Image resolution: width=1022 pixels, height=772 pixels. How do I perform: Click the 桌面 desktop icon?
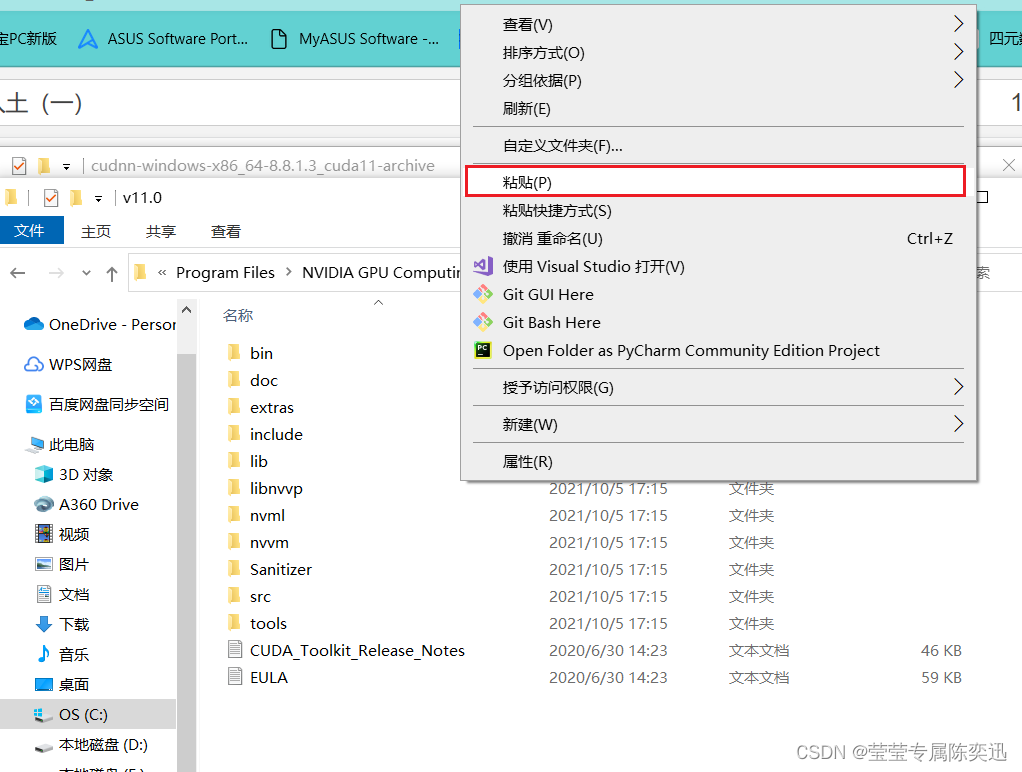click(44, 684)
